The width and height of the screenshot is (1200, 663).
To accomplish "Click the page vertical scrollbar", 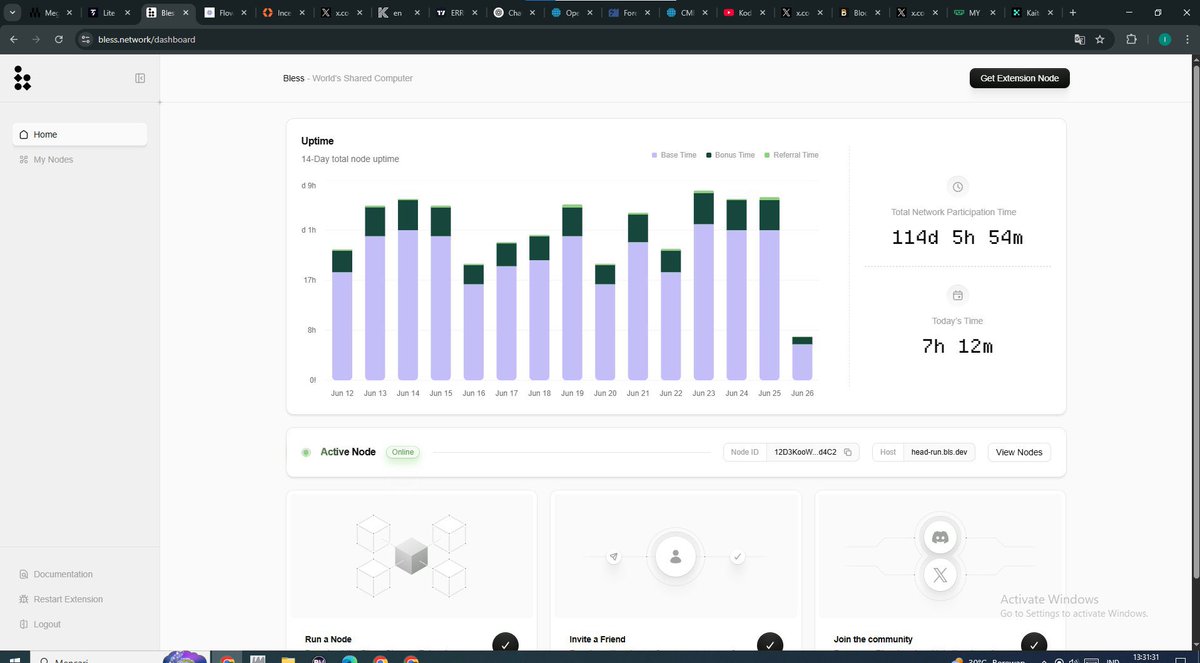I will click(1195, 320).
